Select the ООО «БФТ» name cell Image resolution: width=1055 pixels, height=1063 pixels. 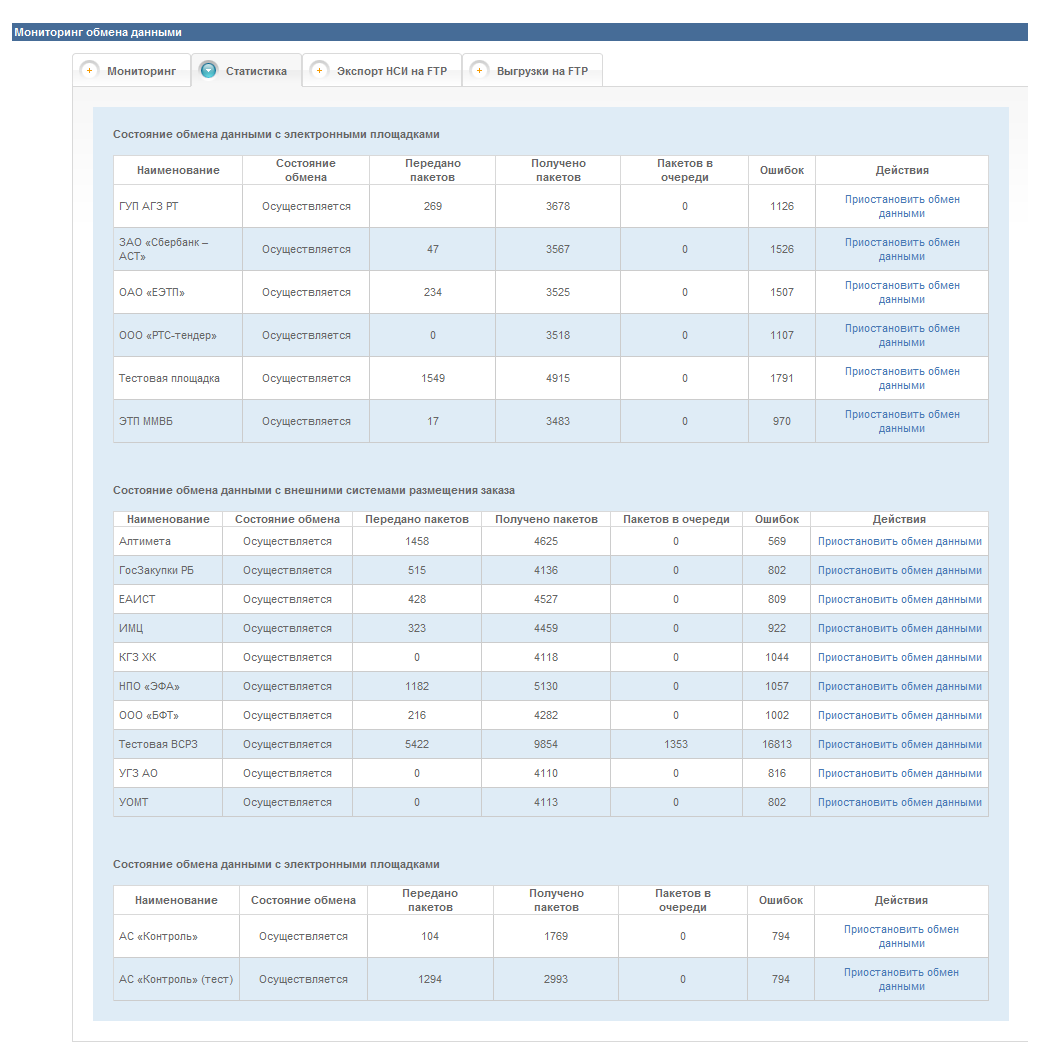tap(167, 715)
